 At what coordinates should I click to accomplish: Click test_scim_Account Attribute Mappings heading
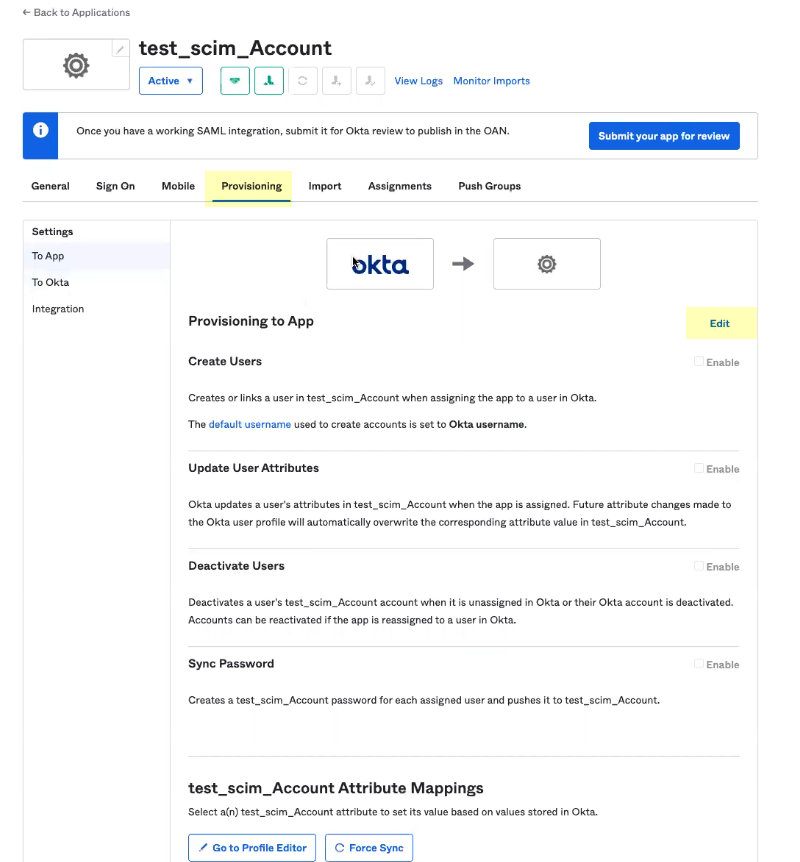pyautogui.click(x=335, y=788)
